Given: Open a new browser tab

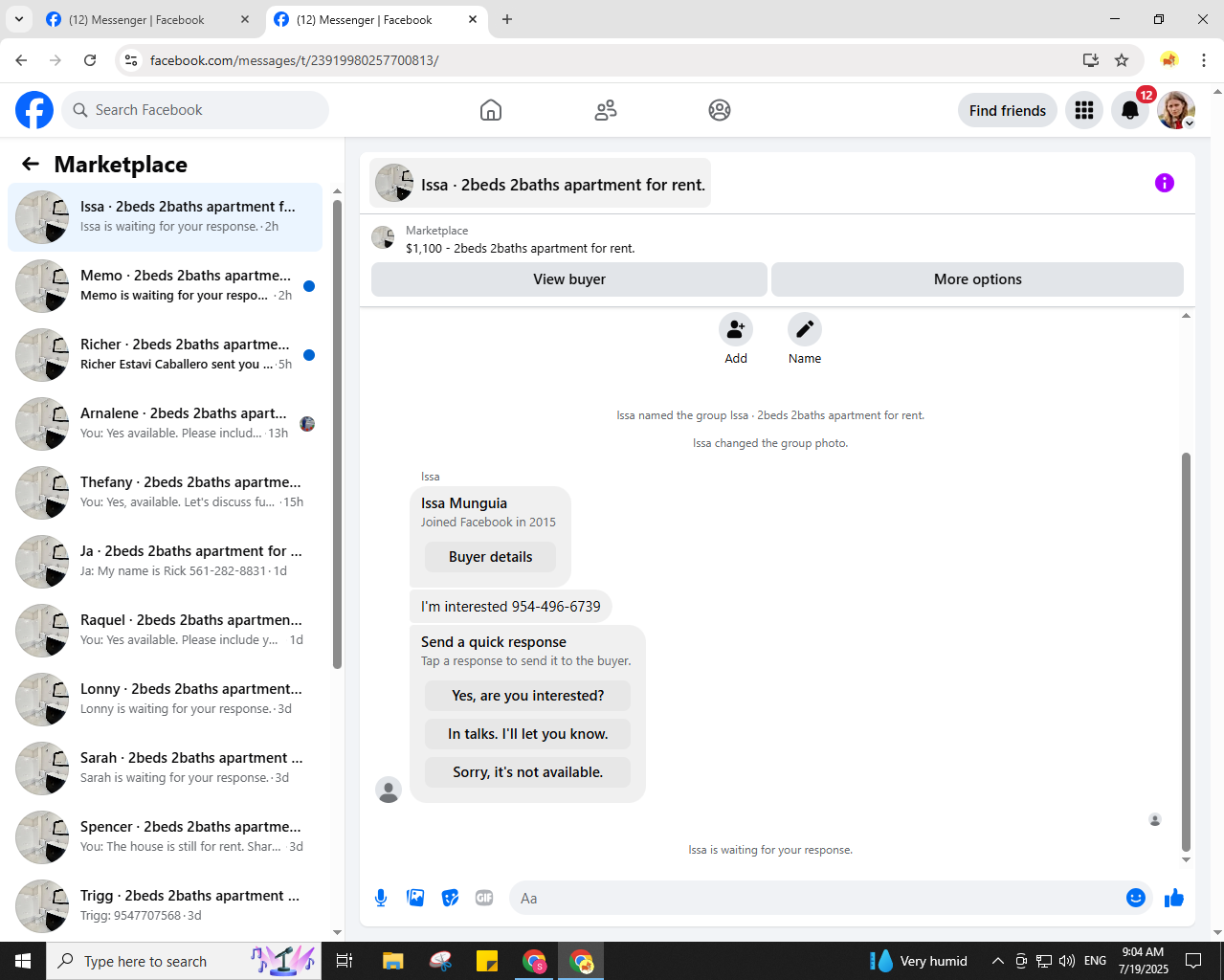Looking at the screenshot, I should (507, 19).
